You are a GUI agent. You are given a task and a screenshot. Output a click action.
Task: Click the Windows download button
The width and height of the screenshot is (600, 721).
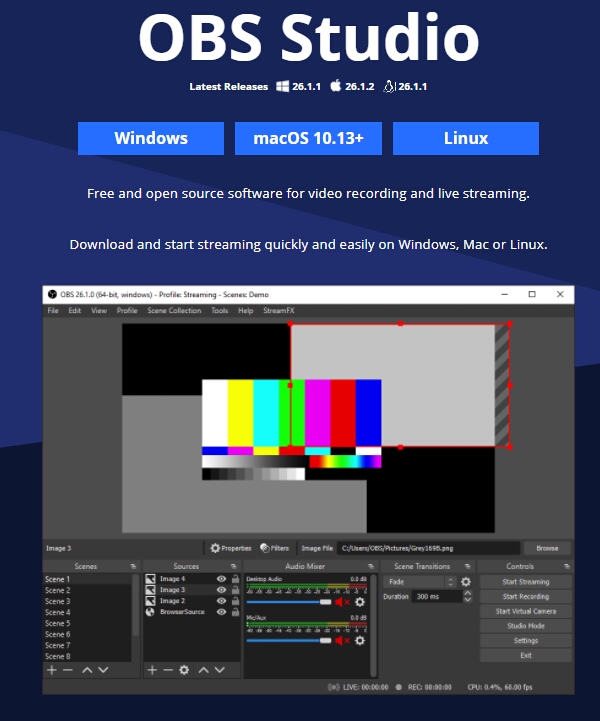coord(151,138)
